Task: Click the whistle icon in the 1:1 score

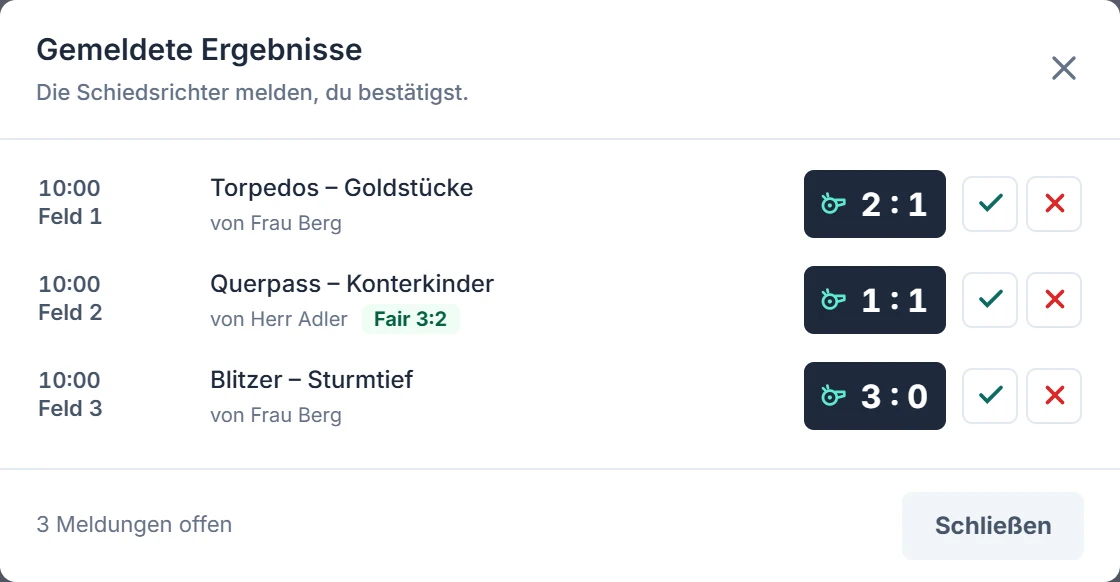Action: tap(833, 300)
